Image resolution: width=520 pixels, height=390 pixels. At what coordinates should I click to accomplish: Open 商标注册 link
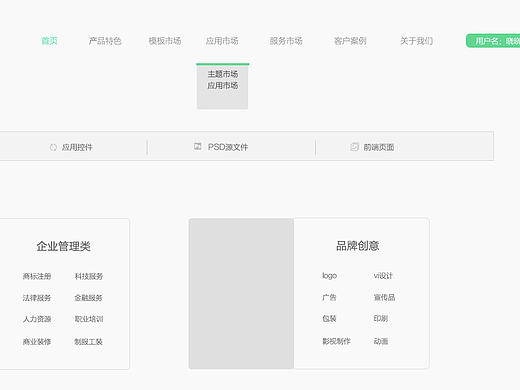37,276
